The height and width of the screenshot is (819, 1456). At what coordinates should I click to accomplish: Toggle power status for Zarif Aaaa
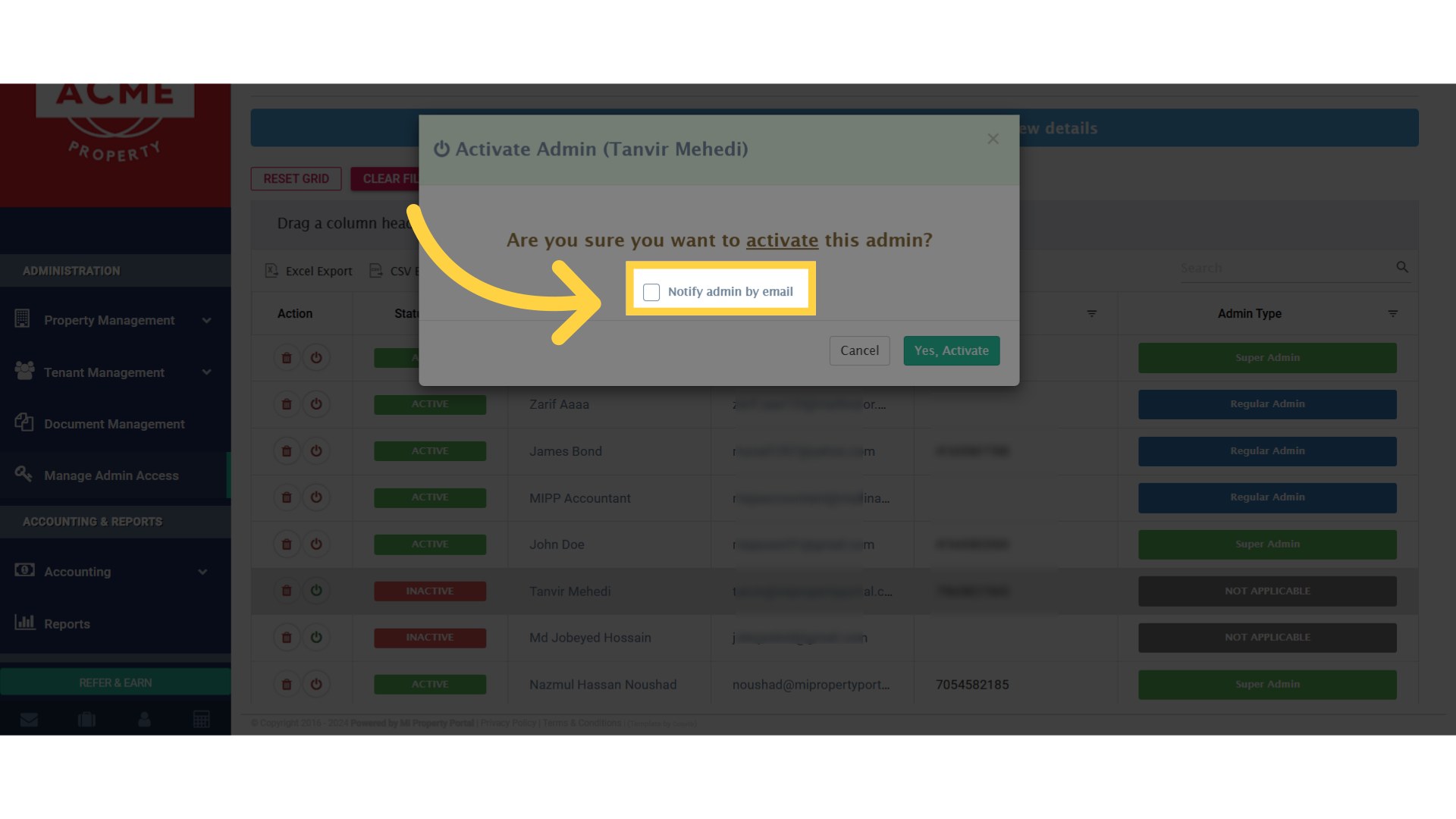pyautogui.click(x=316, y=404)
